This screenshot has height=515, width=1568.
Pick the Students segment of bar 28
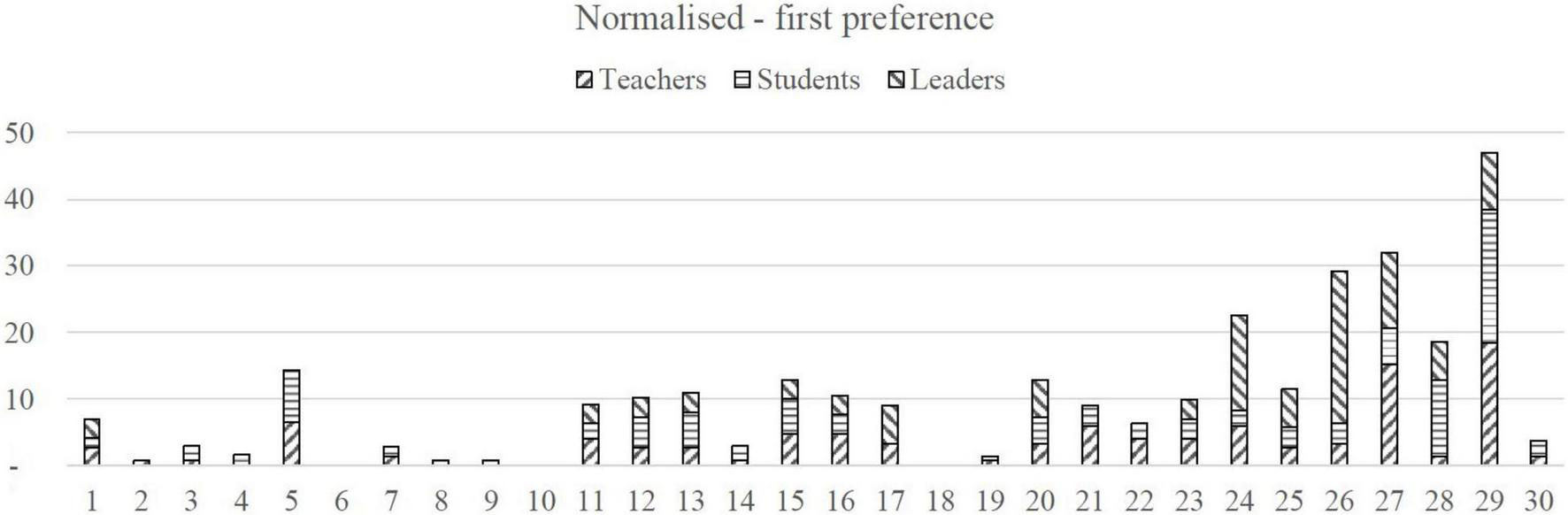(x=1439, y=418)
